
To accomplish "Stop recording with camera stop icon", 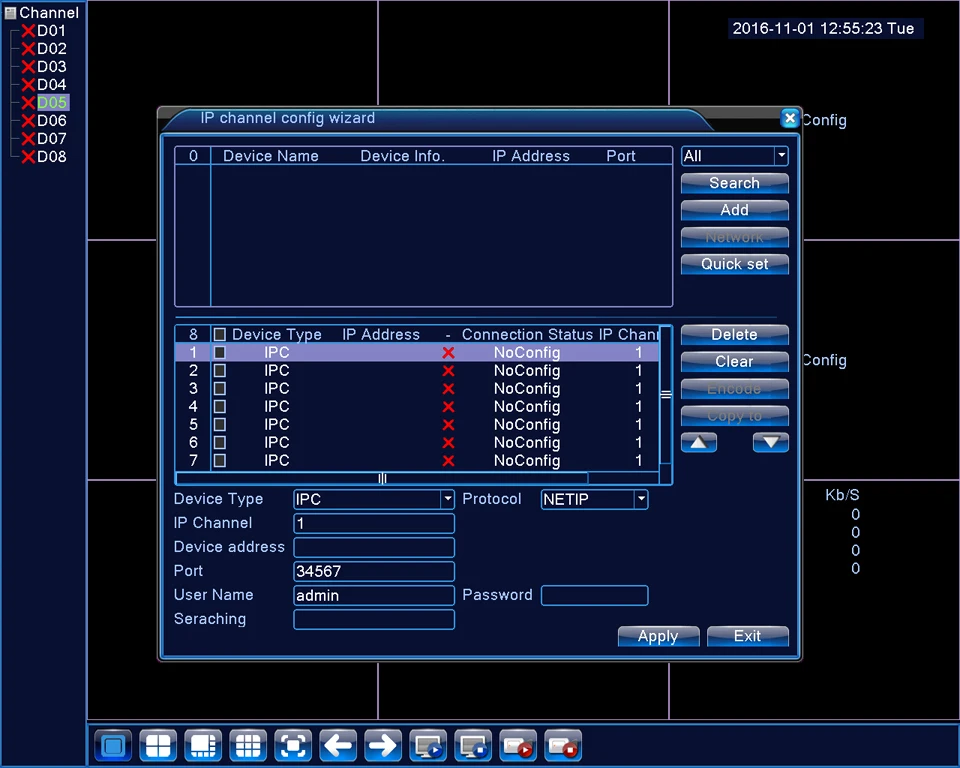I will pyautogui.click(x=563, y=745).
